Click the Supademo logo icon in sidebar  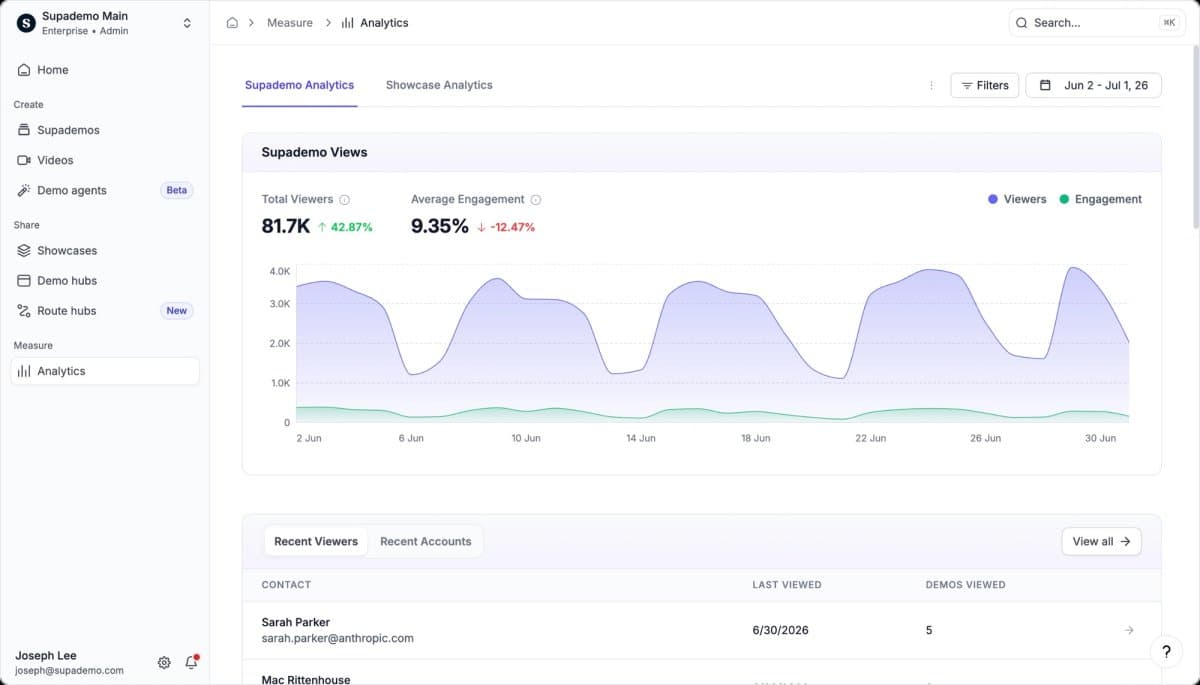[26, 23]
